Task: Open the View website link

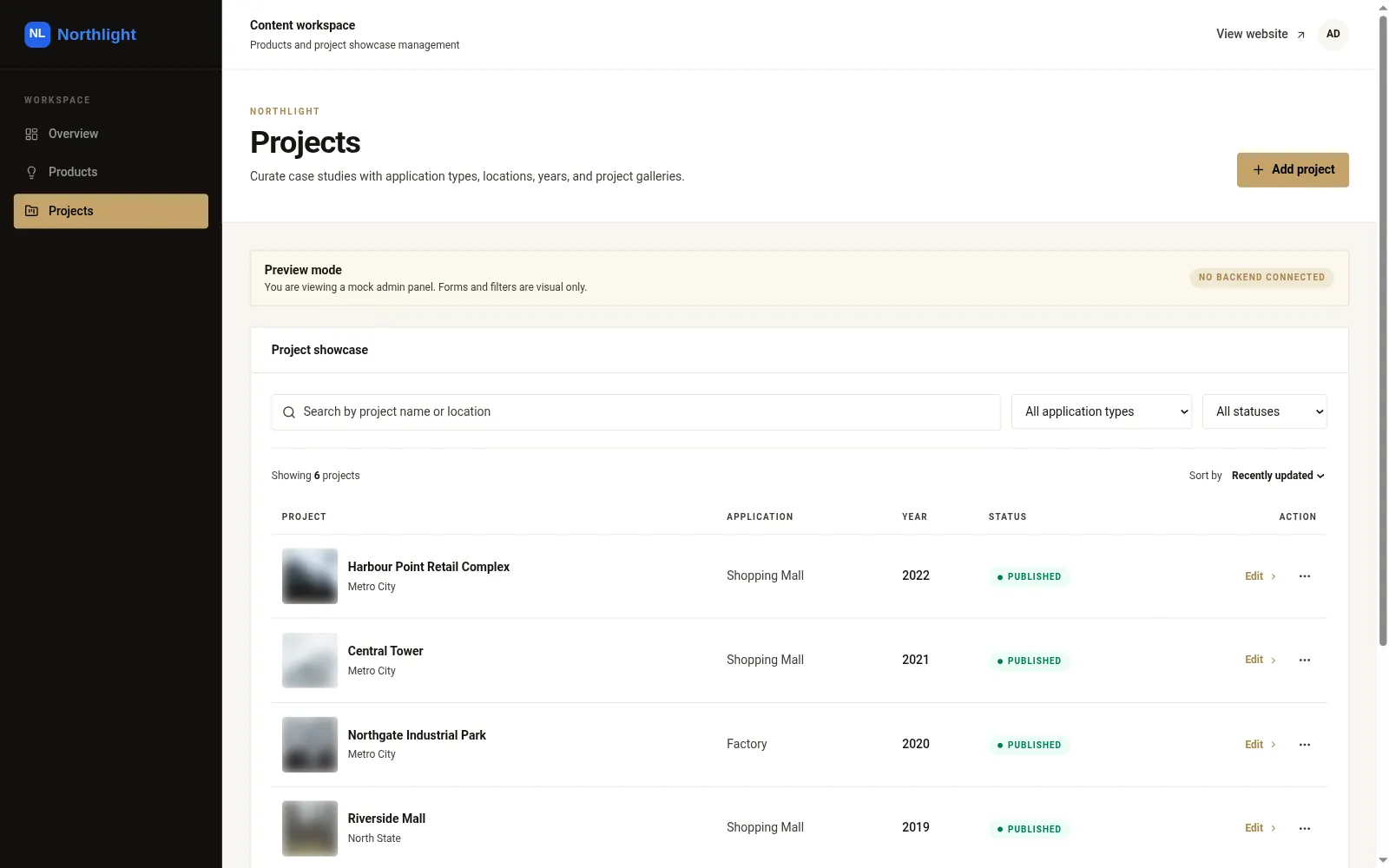Action: [1261, 34]
